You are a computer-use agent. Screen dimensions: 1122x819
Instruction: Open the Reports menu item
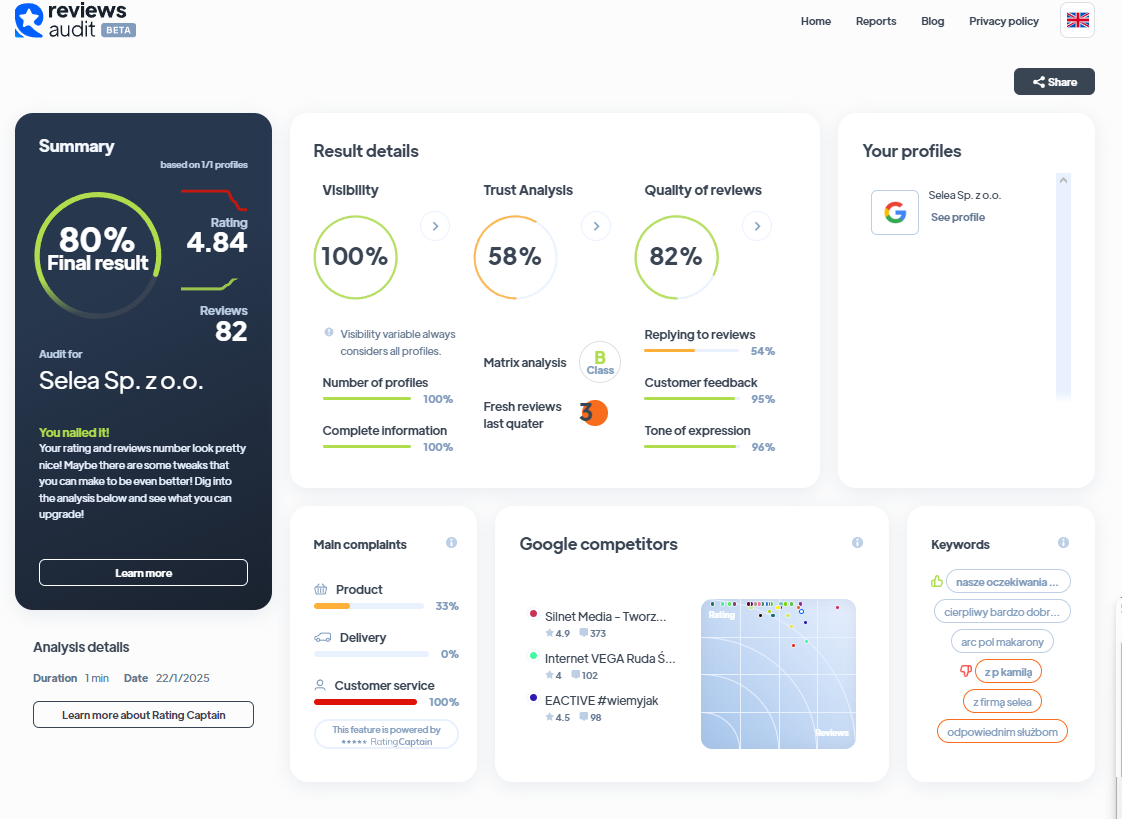(x=876, y=21)
